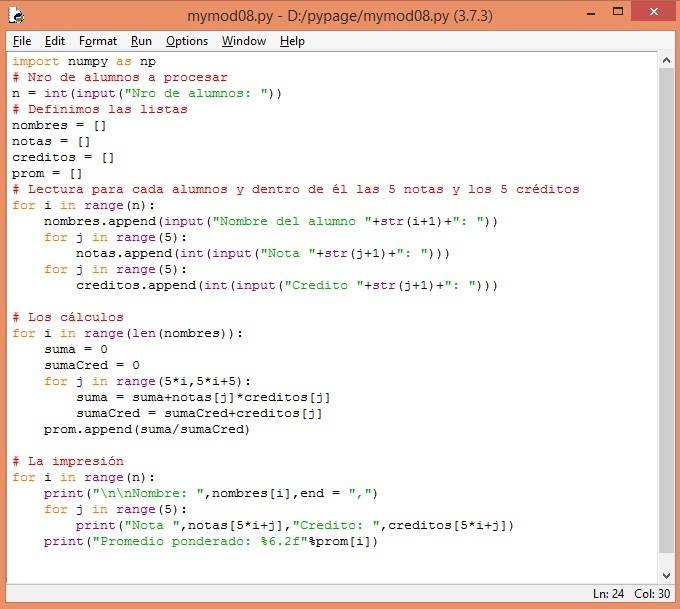Click the nombres.append input line
The image size is (680, 609).
(x=271, y=222)
